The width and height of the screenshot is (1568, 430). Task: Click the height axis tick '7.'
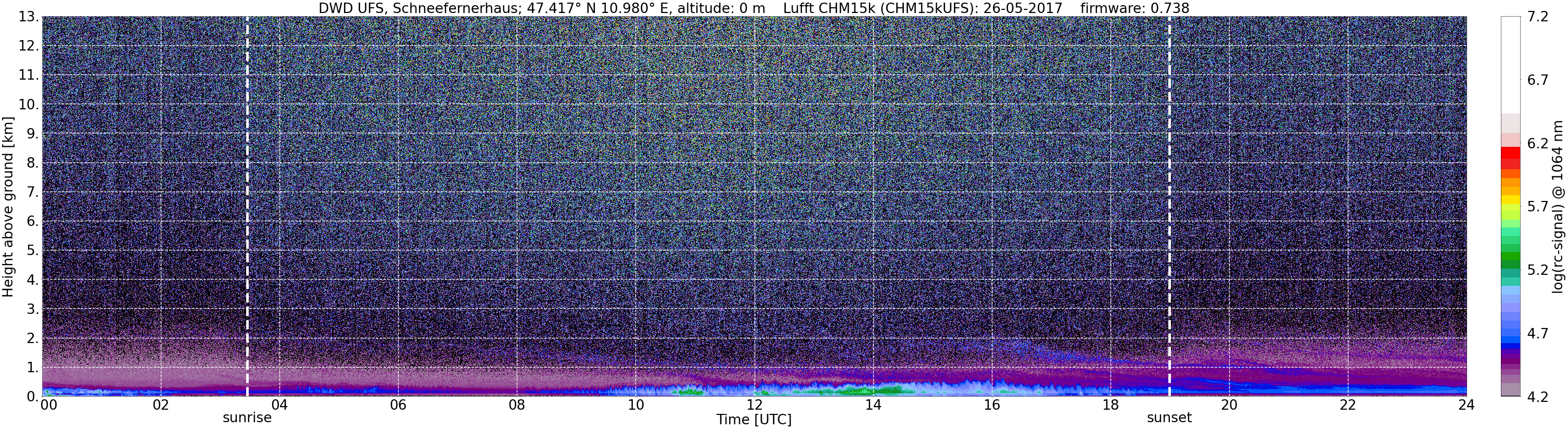33,192
